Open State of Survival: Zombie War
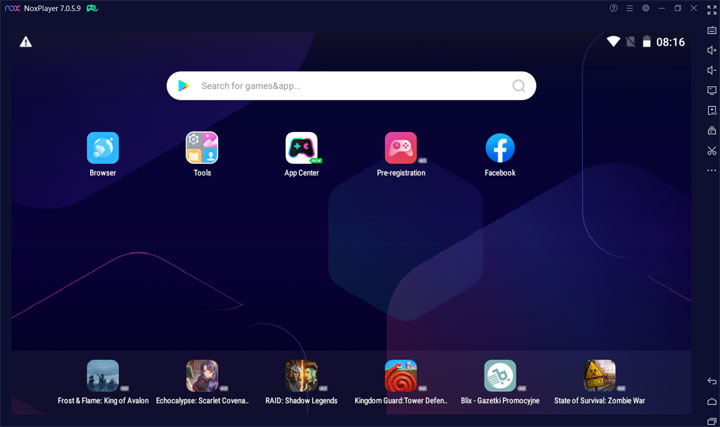 pos(599,376)
